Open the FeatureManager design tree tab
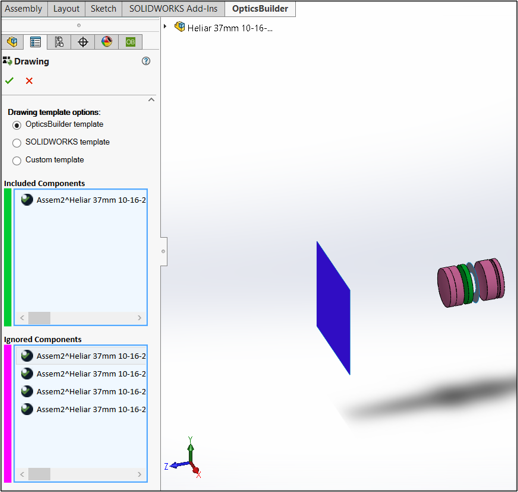Screen dimensions: 518x492 point(12,42)
